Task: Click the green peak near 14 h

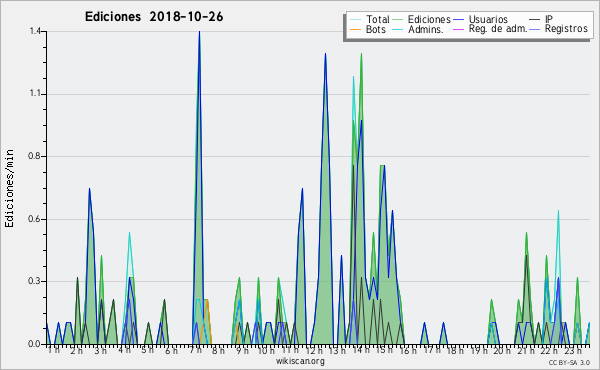Action: pos(361,54)
